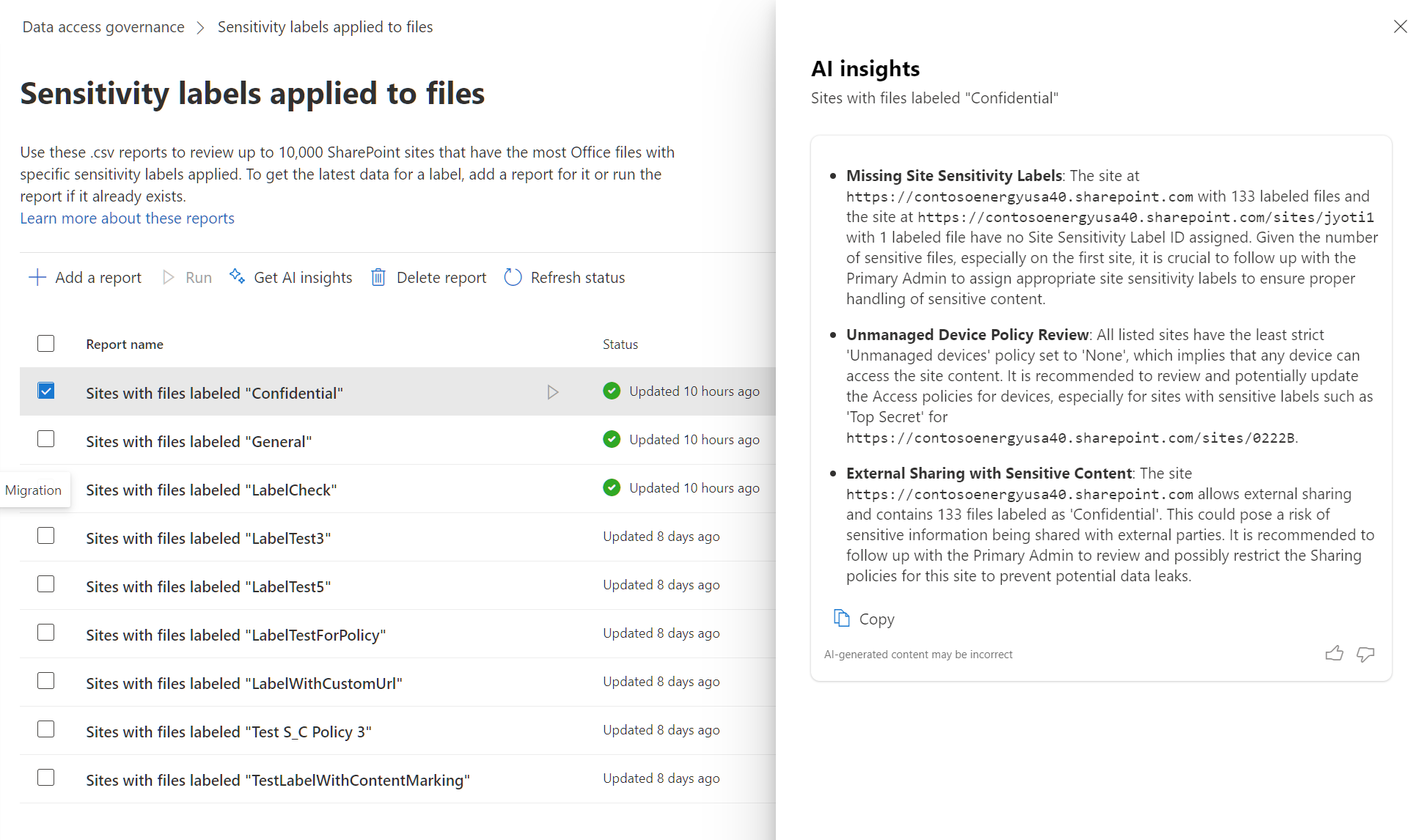1416x840 pixels.
Task: Uncheck the "Confidential" report checkbox
Action: (x=46, y=391)
